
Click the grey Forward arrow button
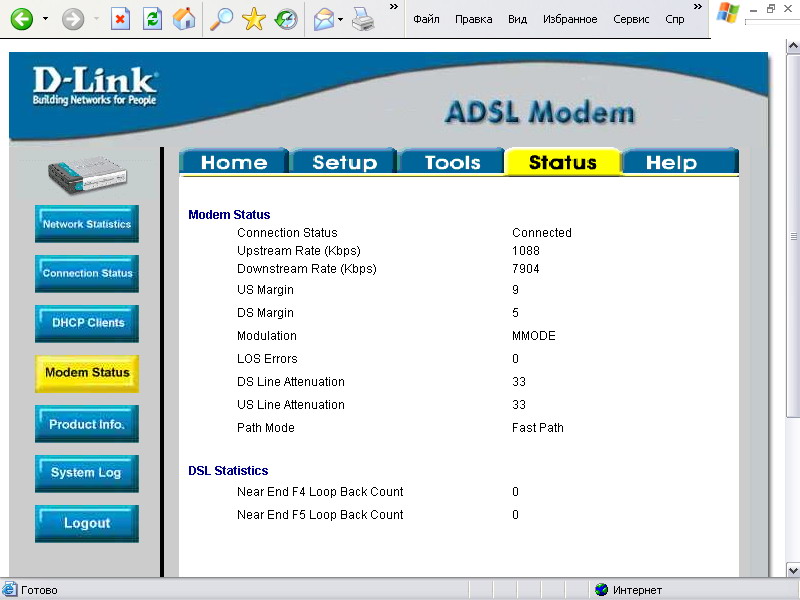click(73, 19)
